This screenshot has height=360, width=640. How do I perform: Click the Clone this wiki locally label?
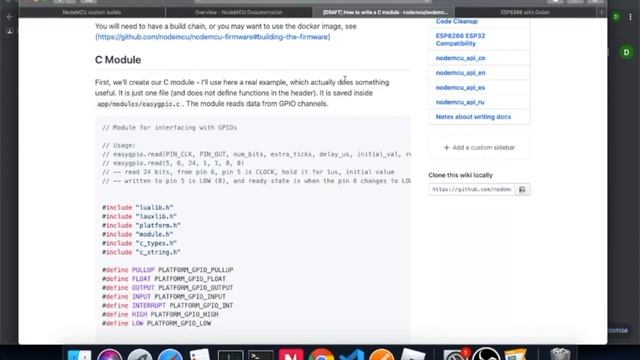[460, 175]
